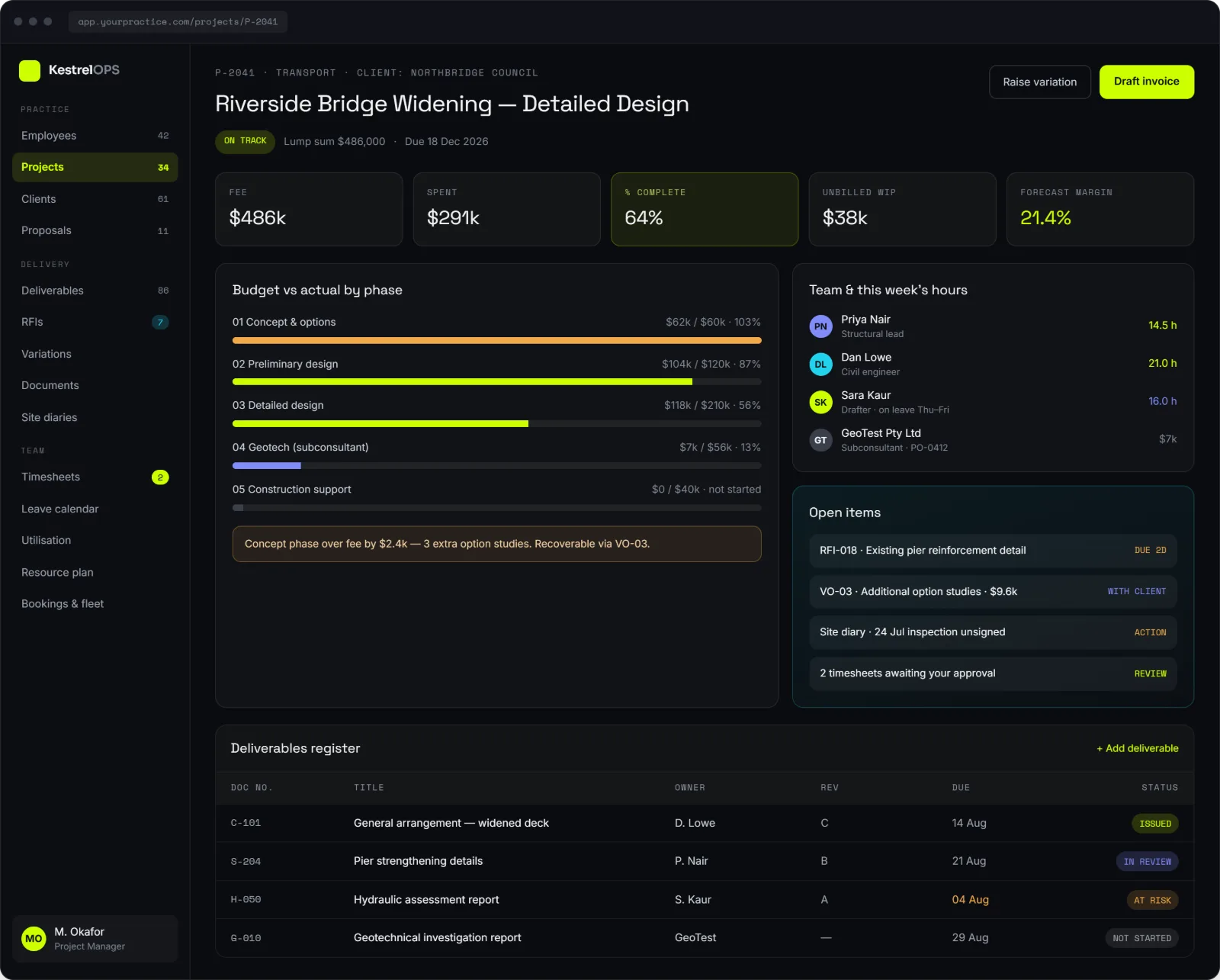Open Resource plan
This screenshot has height=980, width=1220.
pyautogui.click(x=95, y=572)
